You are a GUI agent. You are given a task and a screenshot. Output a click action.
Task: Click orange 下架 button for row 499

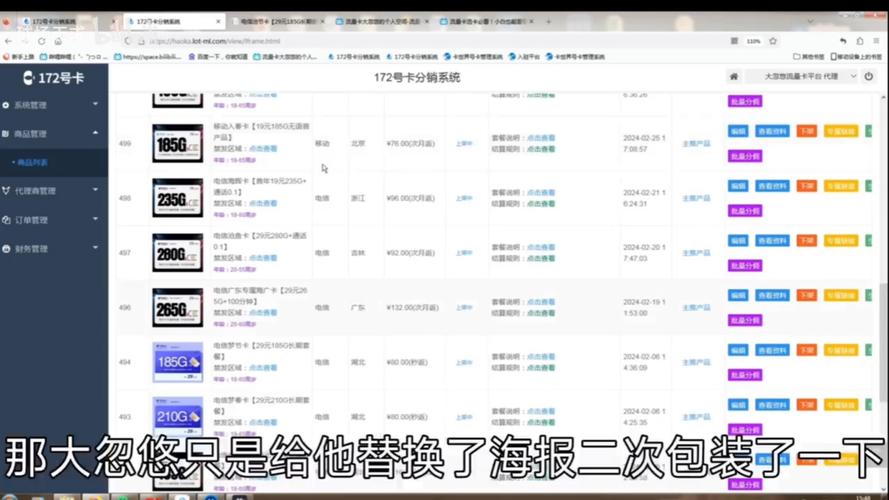[806, 131]
